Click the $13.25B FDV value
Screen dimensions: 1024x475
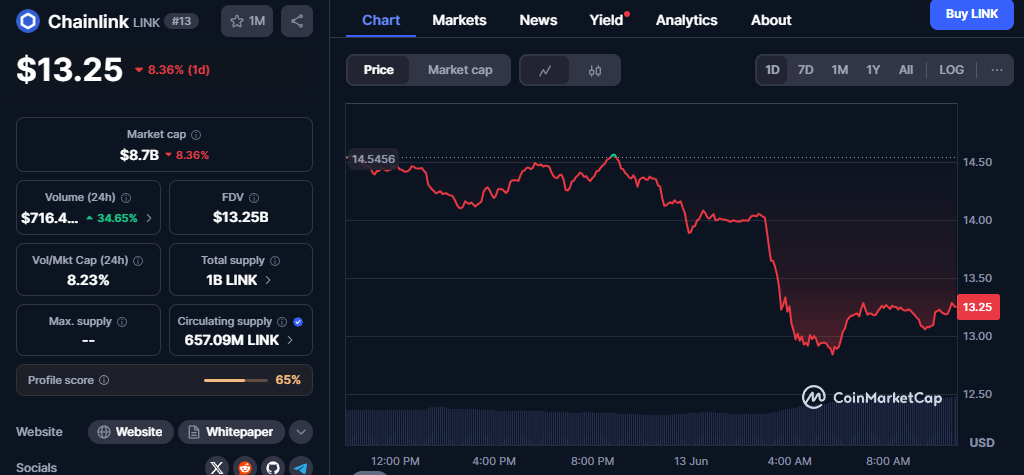point(240,218)
